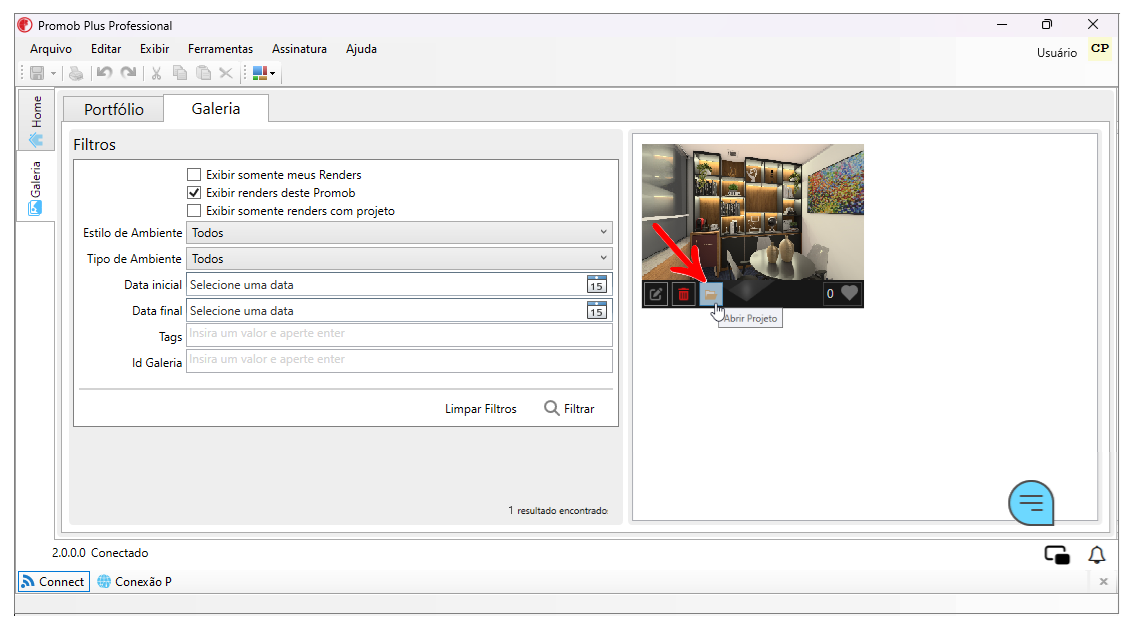Click the Filtrar button
The height and width of the screenshot is (631, 1135).
click(x=570, y=409)
